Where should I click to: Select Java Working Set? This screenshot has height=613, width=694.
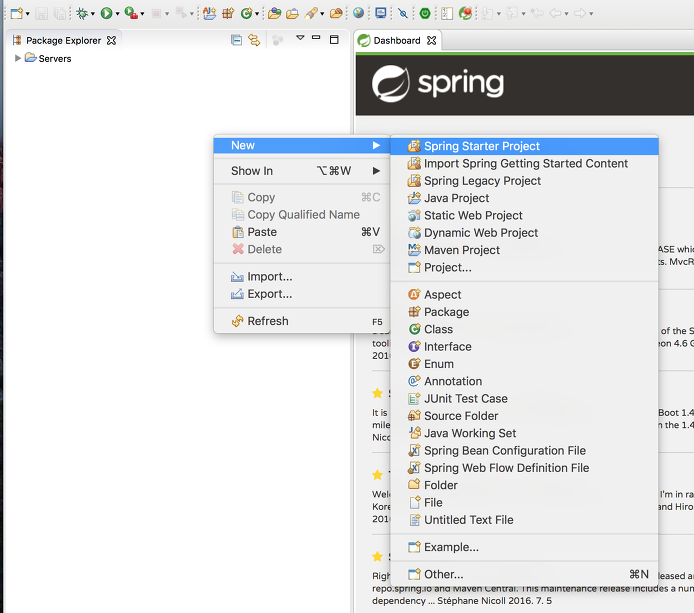coord(524,433)
